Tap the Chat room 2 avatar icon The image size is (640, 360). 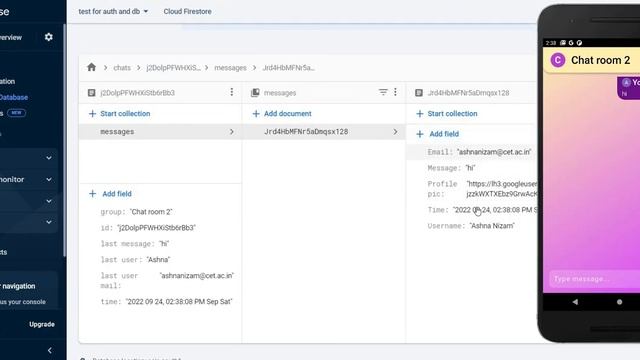[x=558, y=60]
